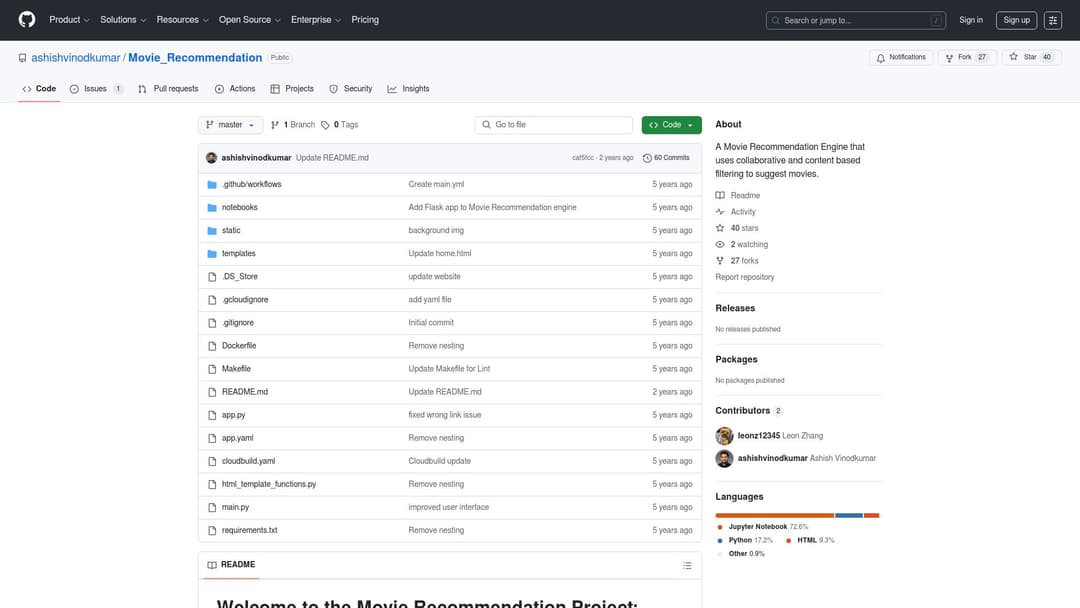Expand the Resources menu
The height and width of the screenshot is (608, 1080).
[183, 20]
